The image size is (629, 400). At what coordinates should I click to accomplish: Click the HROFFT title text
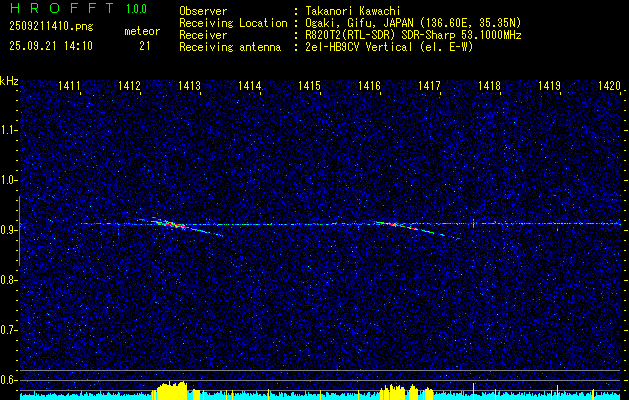(62, 8)
